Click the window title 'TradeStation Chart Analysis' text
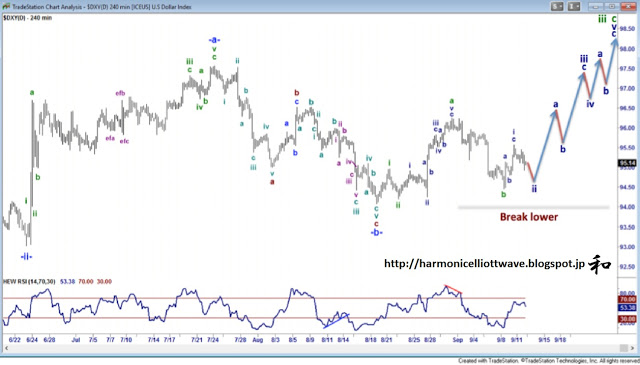Viewport: 640px width, 365px height. coord(48,7)
